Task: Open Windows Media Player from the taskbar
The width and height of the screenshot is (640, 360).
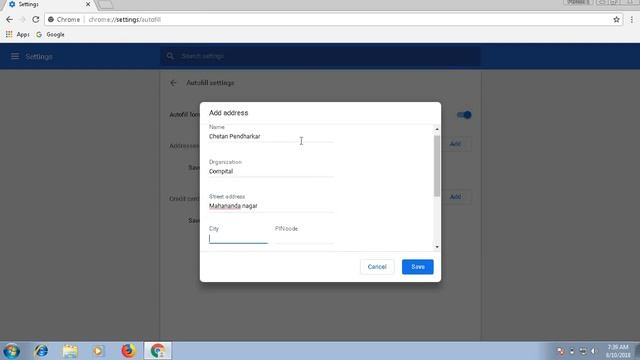Action: tap(98, 351)
